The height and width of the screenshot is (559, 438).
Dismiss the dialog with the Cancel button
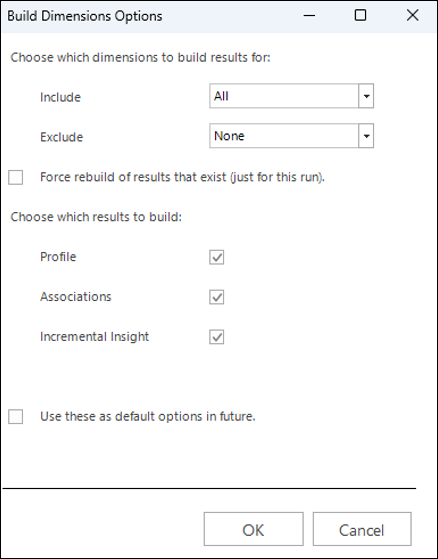(x=362, y=529)
